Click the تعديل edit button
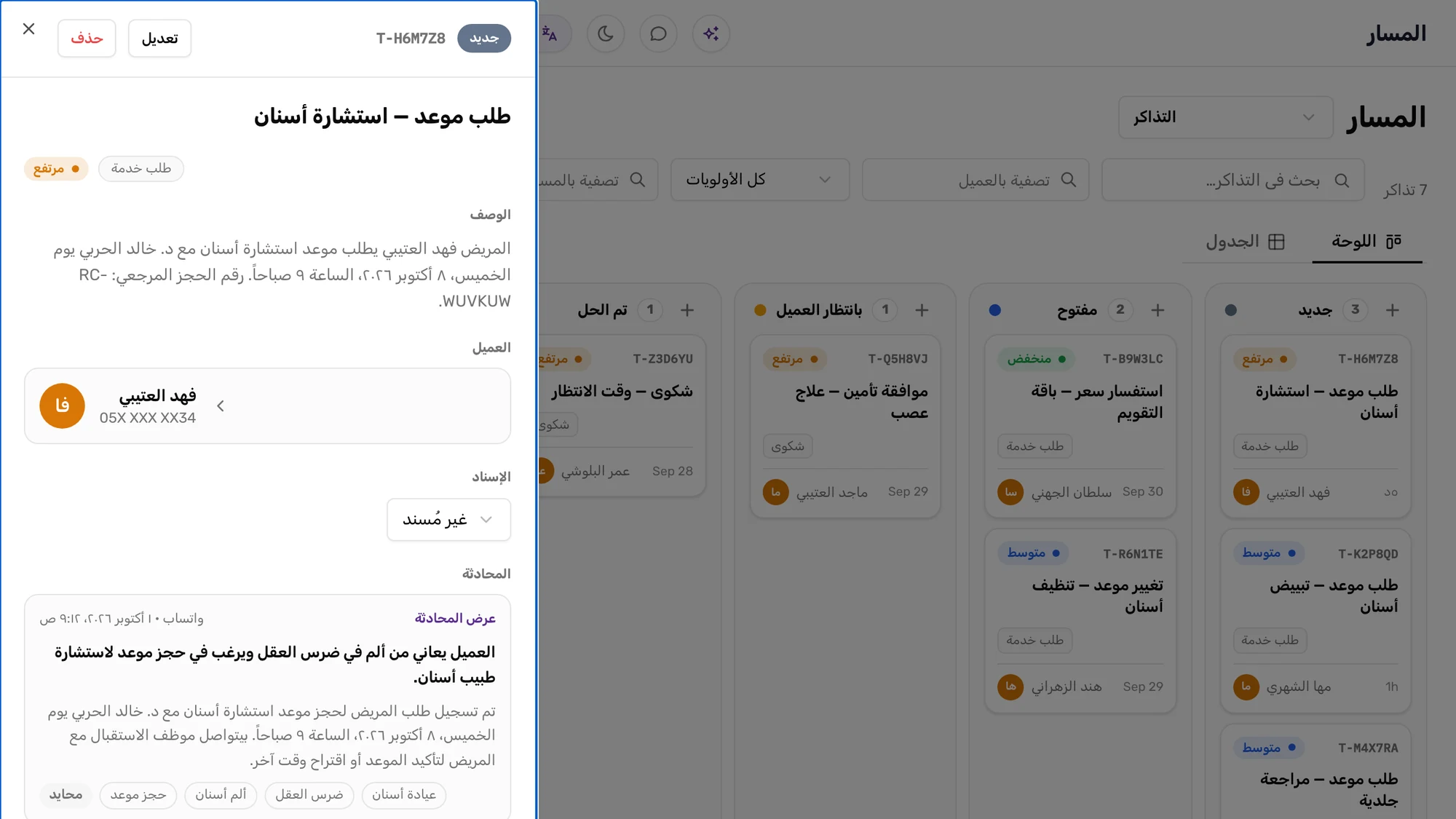 click(159, 38)
